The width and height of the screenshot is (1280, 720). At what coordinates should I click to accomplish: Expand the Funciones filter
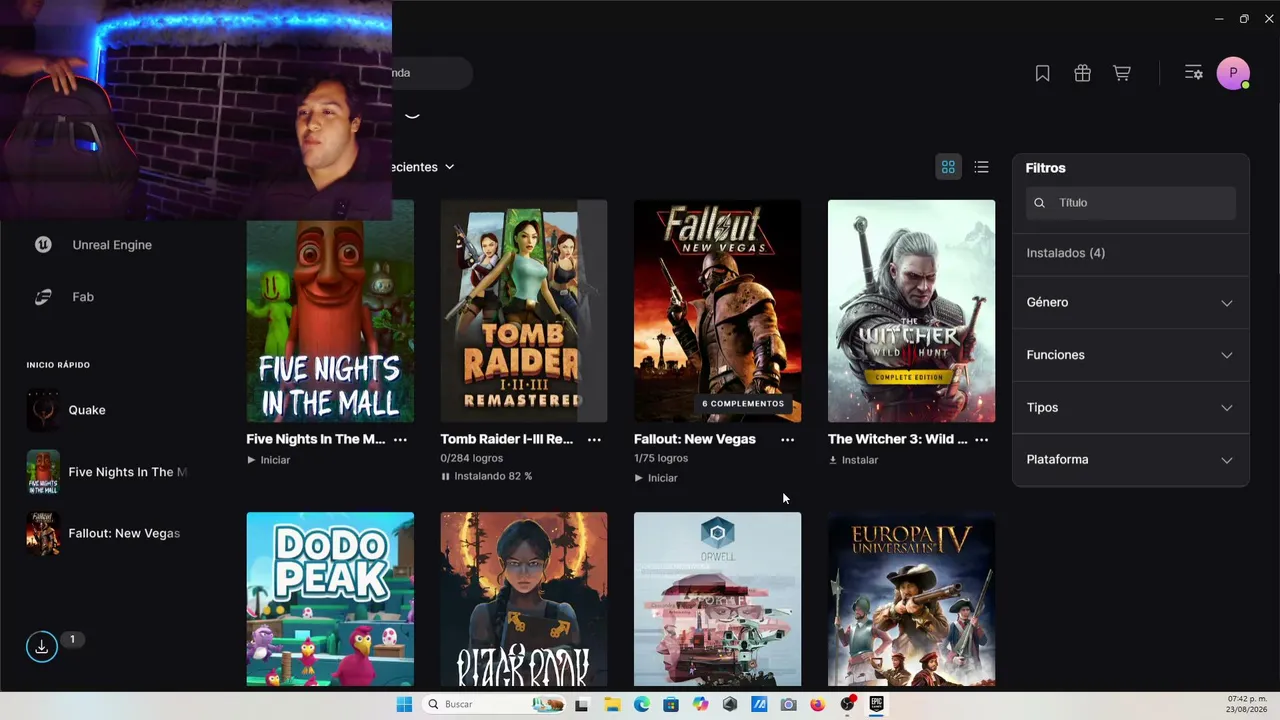pyautogui.click(x=1131, y=355)
